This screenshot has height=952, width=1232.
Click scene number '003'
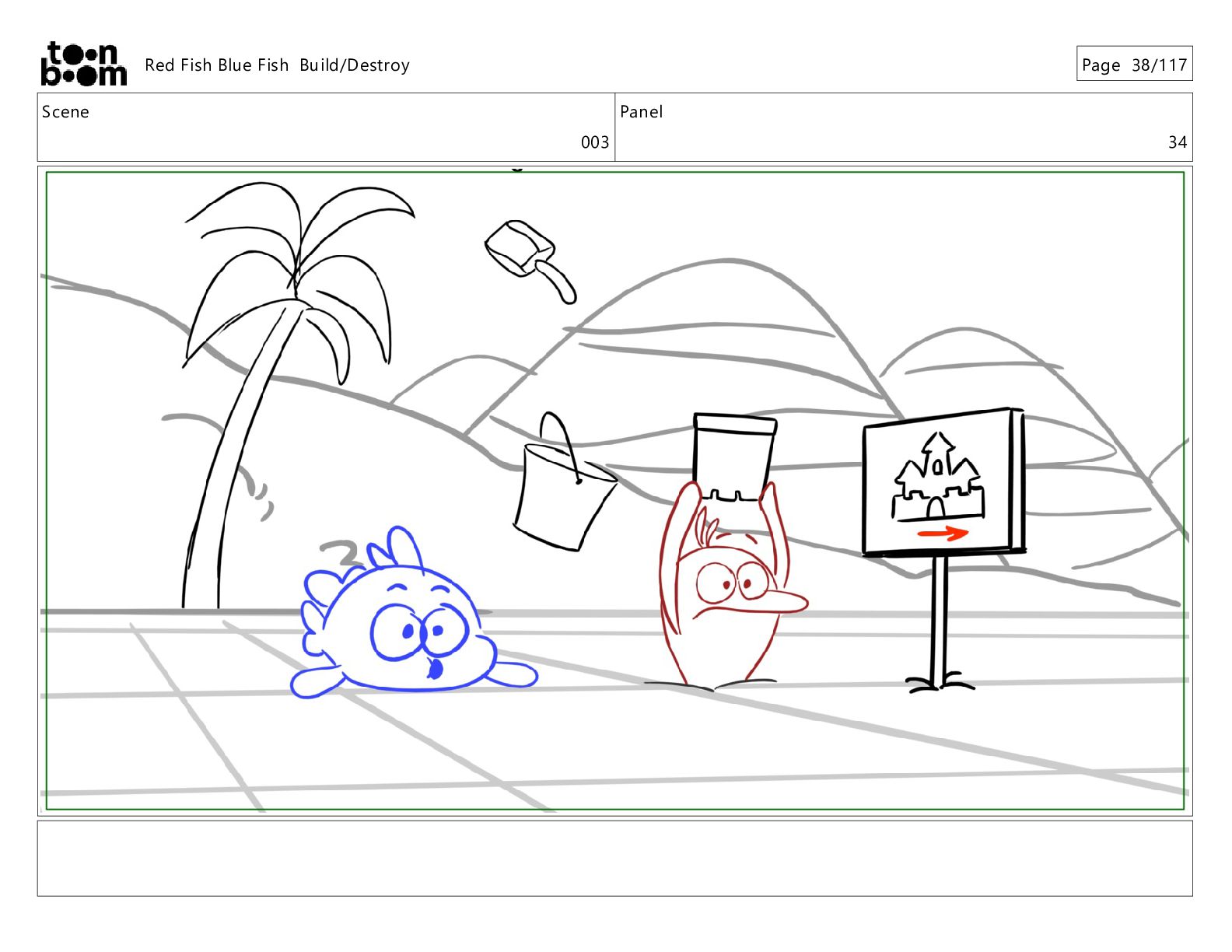point(595,142)
